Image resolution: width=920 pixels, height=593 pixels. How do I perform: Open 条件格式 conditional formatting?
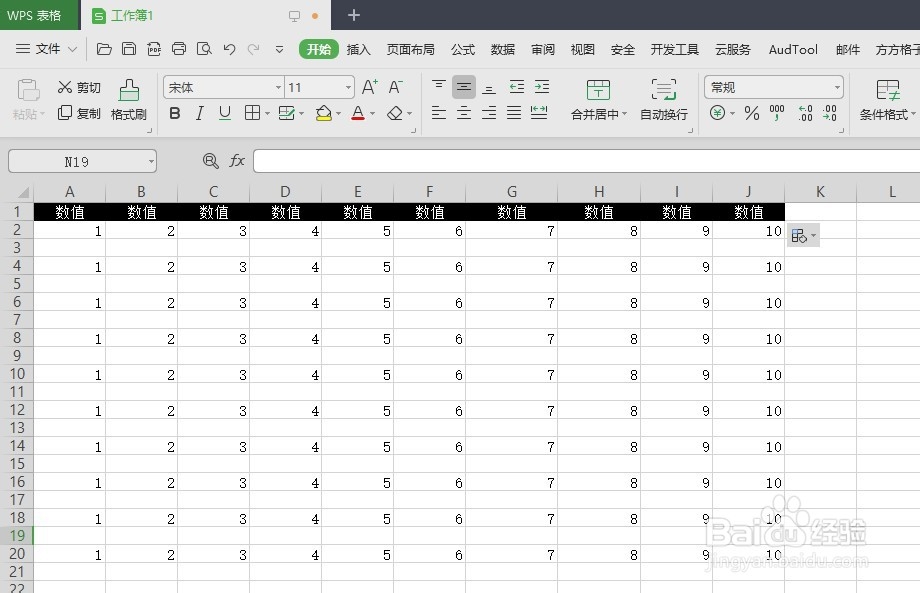pos(887,100)
